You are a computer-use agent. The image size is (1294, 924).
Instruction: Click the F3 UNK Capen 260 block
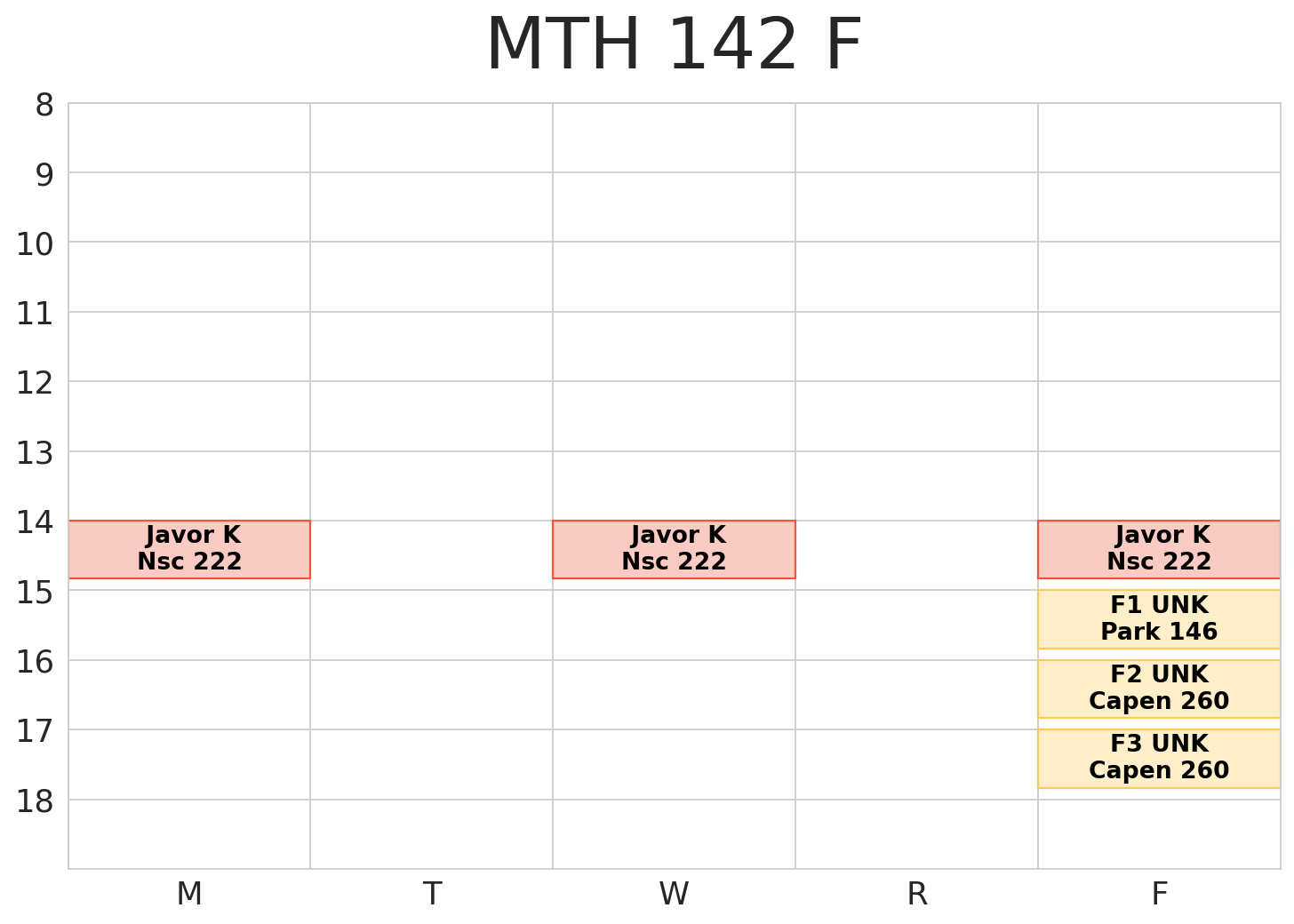pyautogui.click(x=1159, y=758)
